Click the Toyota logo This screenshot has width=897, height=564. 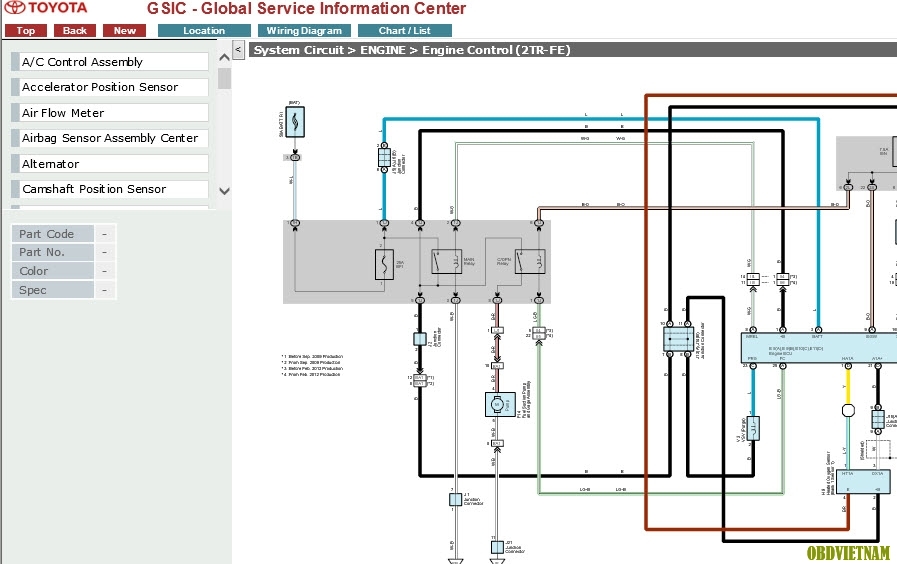pos(46,8)
